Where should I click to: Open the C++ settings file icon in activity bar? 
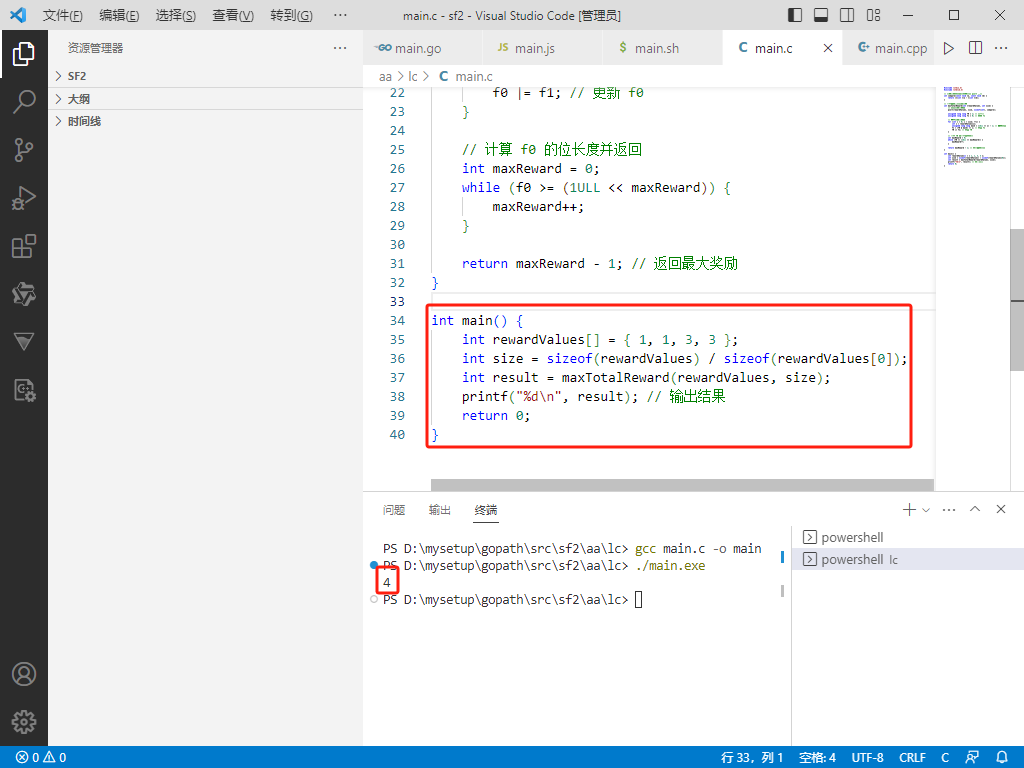24,391
